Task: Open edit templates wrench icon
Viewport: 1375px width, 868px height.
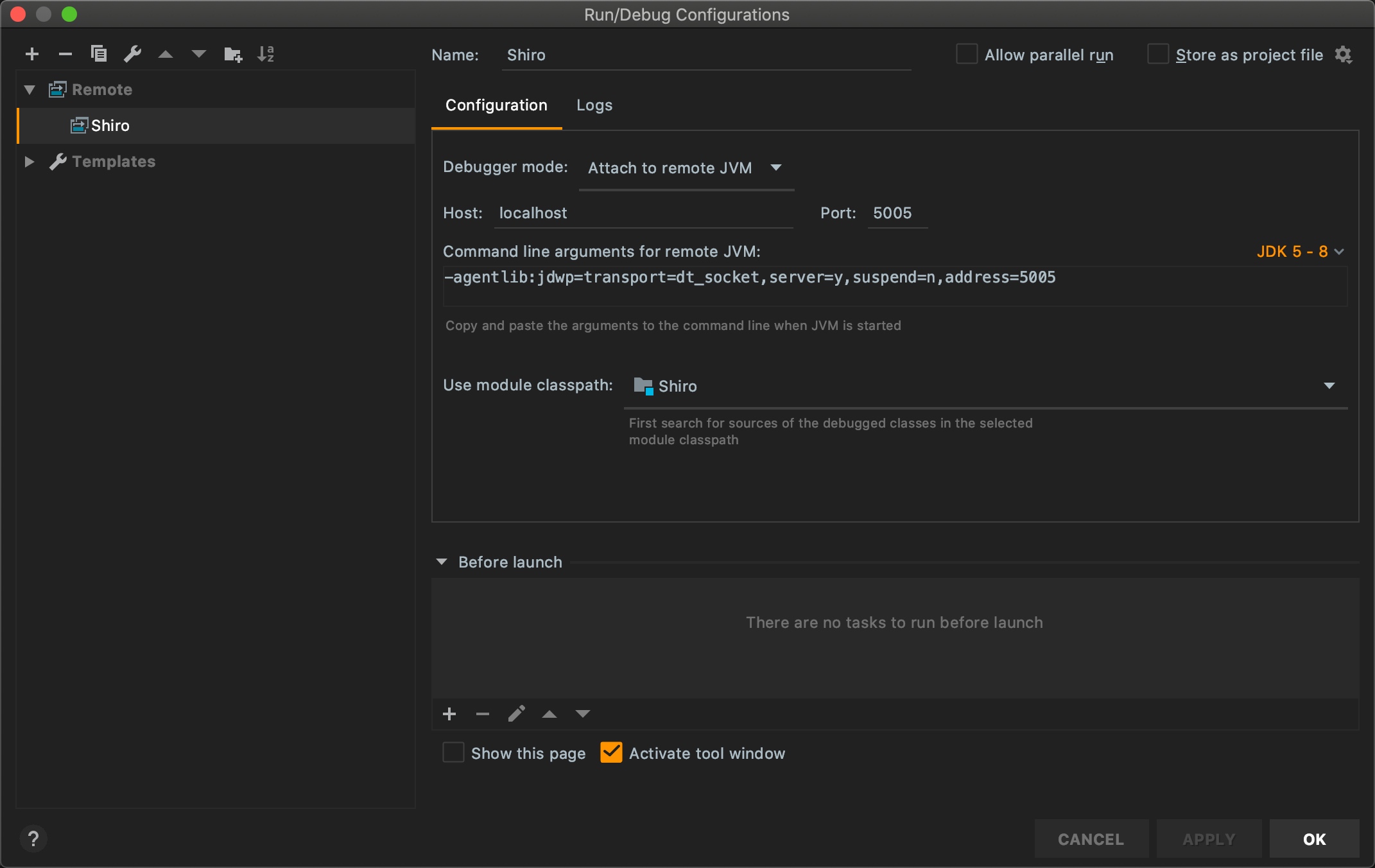Action: click(132, 54)
